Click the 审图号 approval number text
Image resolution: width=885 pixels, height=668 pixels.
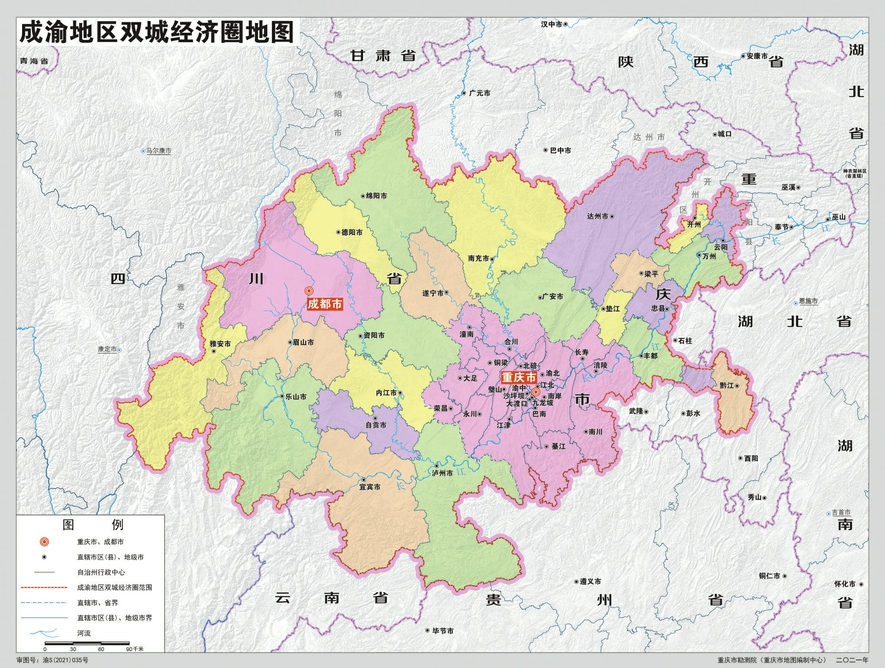50,659
